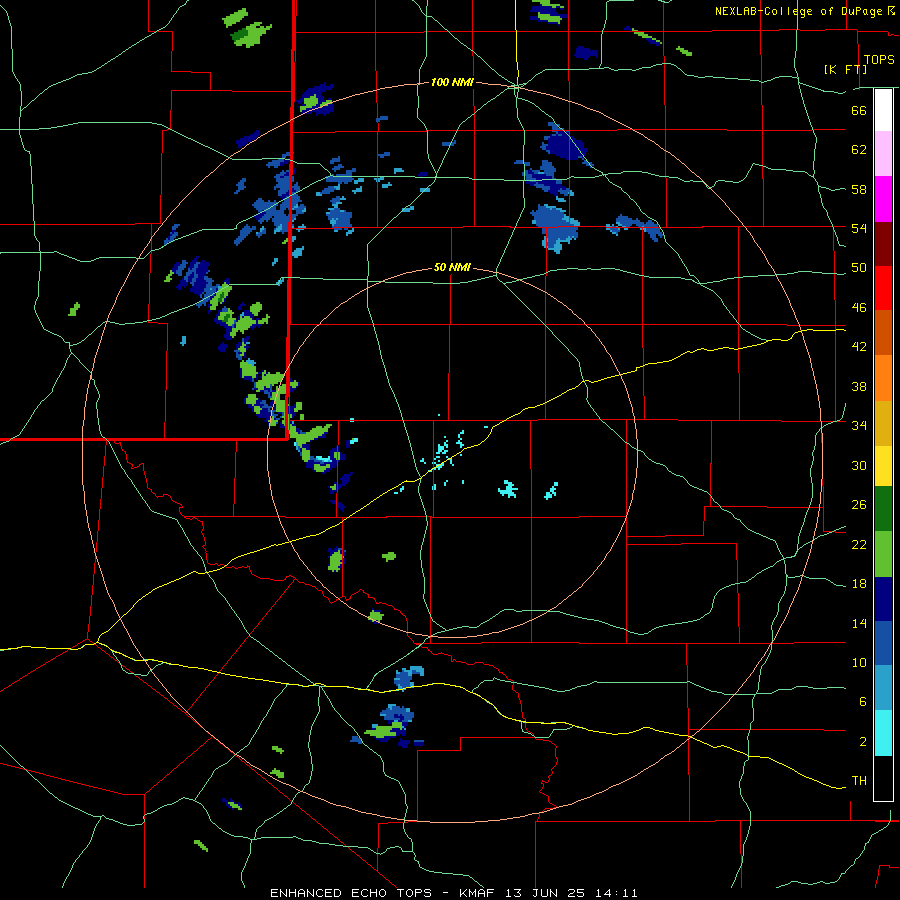Viewport: 900px width, 900px height.
Task: Click the '46' legend value
Action: pyautogui.click(x=859, y=308)
